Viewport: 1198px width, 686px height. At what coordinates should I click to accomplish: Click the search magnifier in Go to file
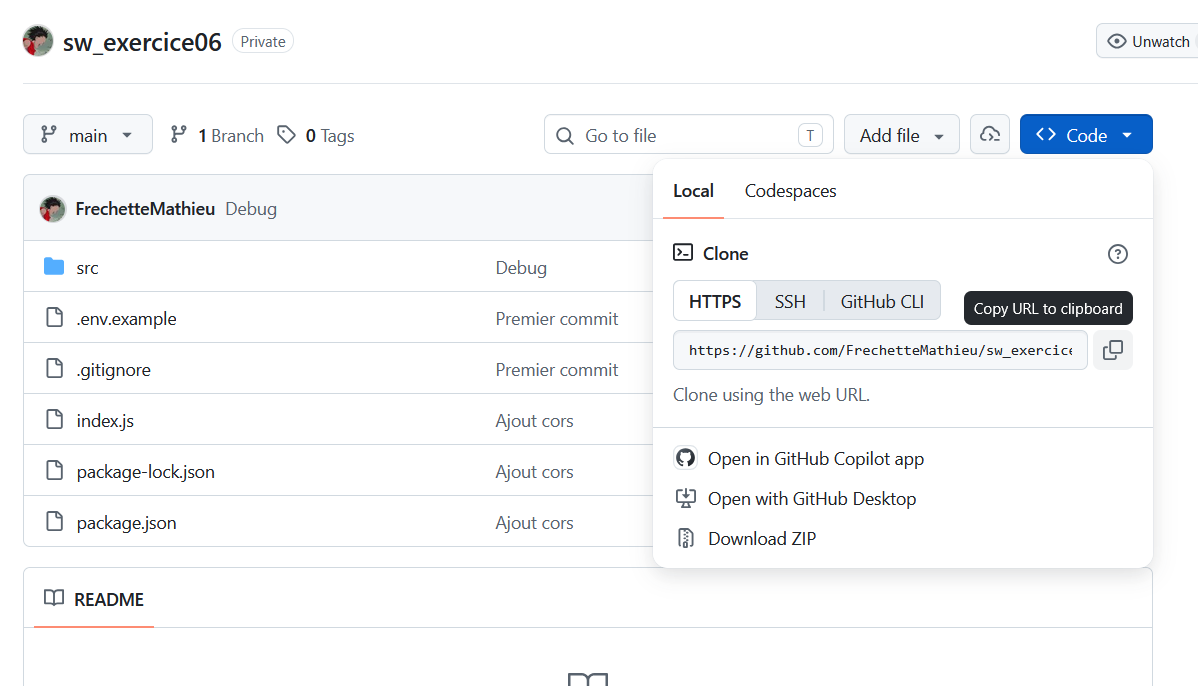(565, 136)
